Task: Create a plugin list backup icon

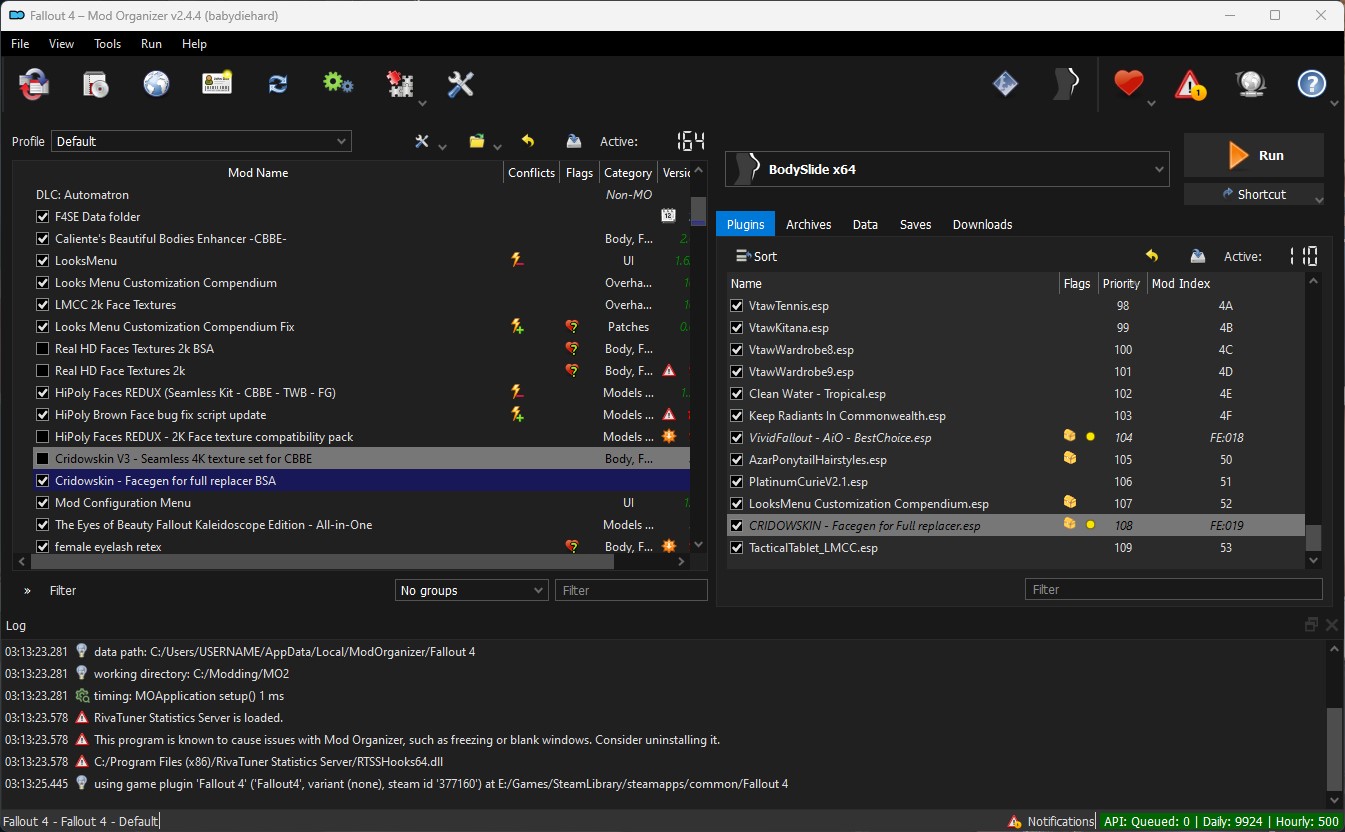Action: coord(1198,257)
